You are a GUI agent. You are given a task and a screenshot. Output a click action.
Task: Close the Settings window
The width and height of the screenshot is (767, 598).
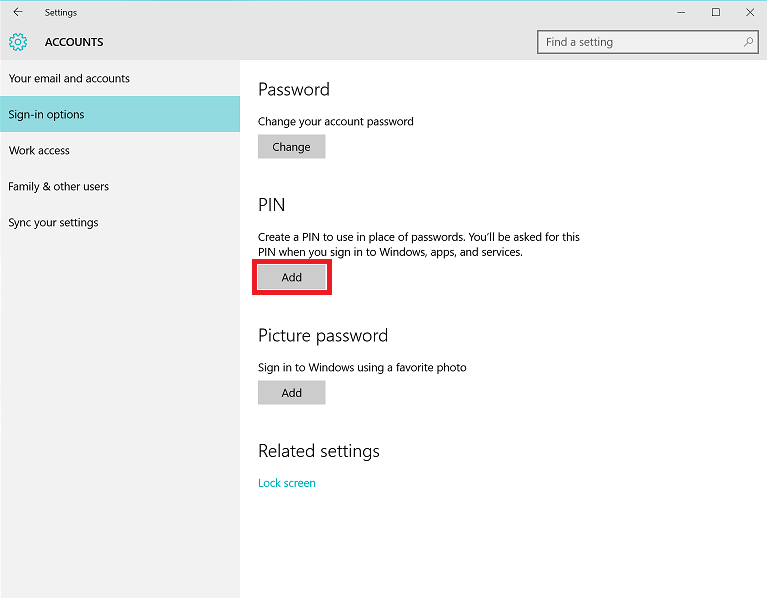coord(750,12)
